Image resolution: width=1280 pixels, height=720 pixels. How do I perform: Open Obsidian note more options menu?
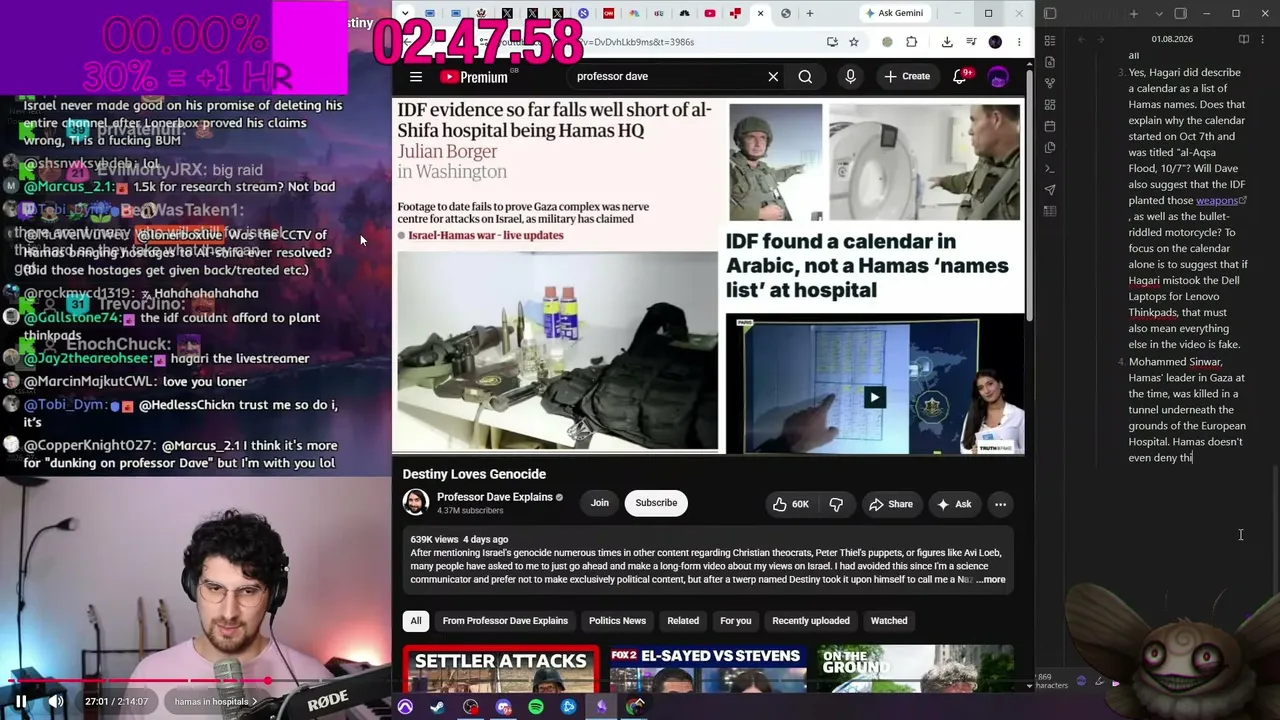pyautogui.click(x=1263, y=39)
